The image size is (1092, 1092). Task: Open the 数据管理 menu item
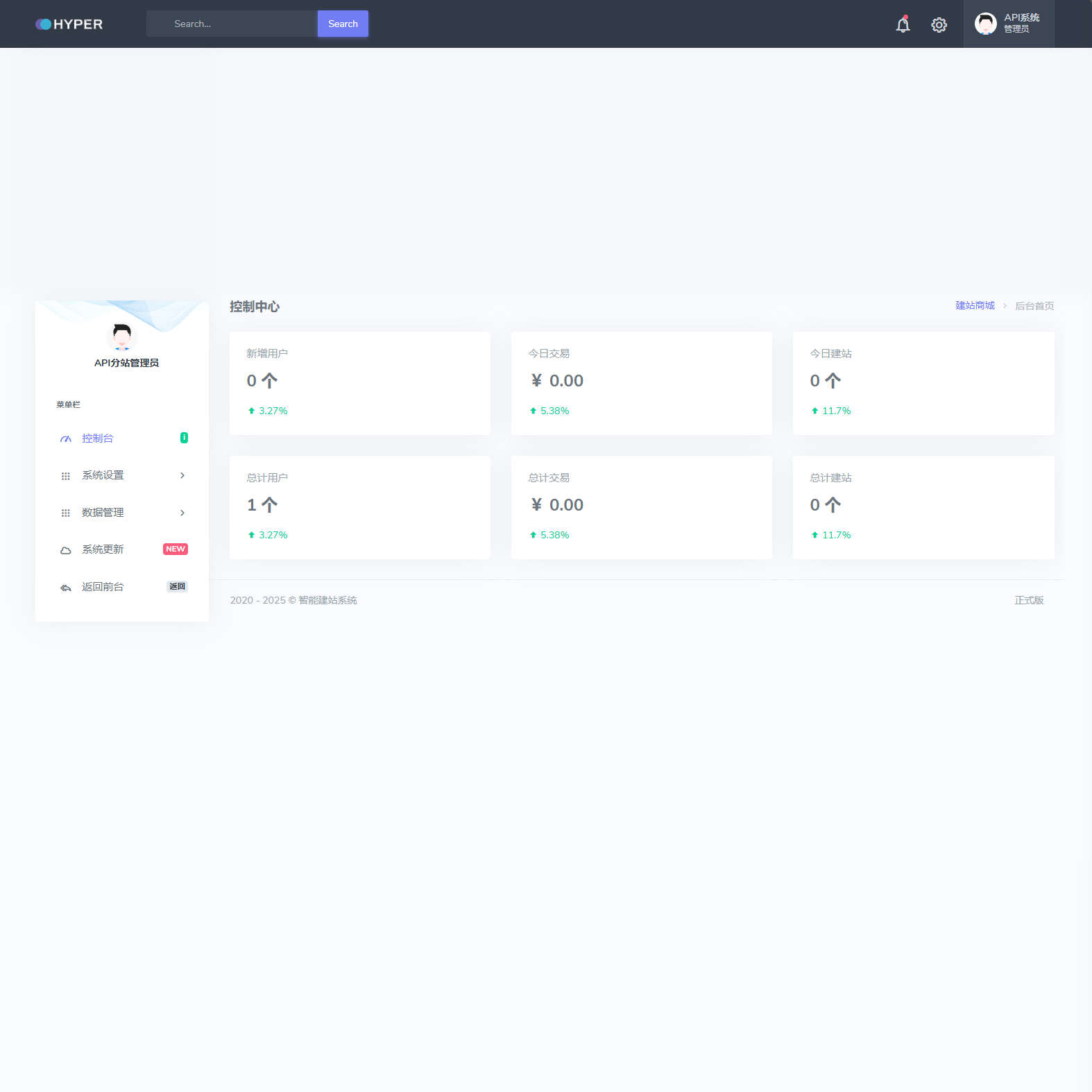click(x=122, y=513)
